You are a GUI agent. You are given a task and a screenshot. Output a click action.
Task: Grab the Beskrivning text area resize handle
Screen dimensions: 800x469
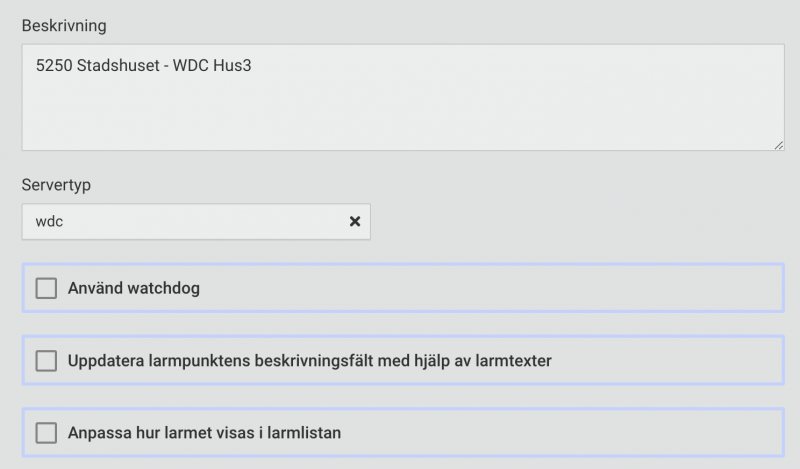(x=779, y=145)
